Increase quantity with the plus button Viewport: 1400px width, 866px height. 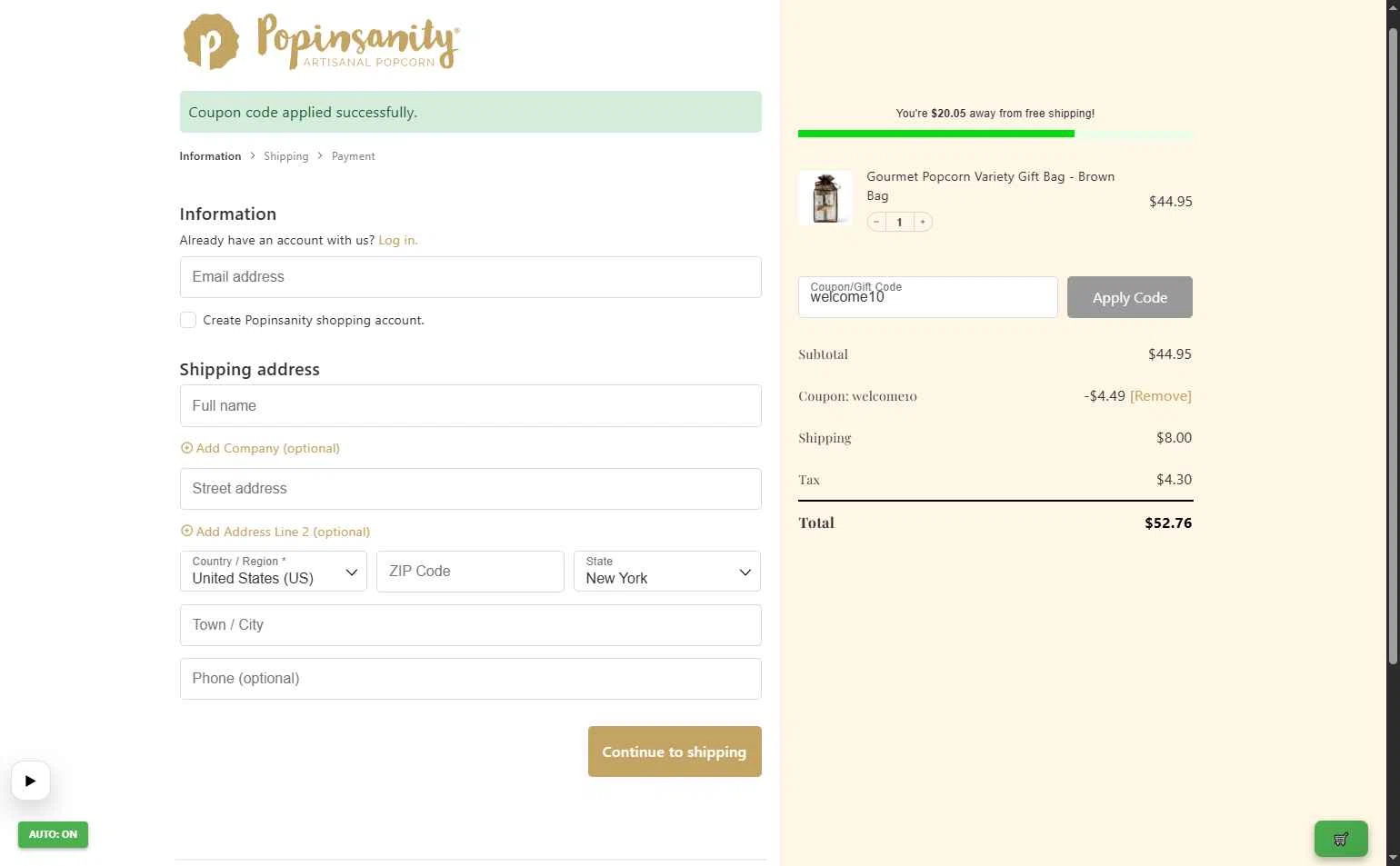(x=923, y=222)
